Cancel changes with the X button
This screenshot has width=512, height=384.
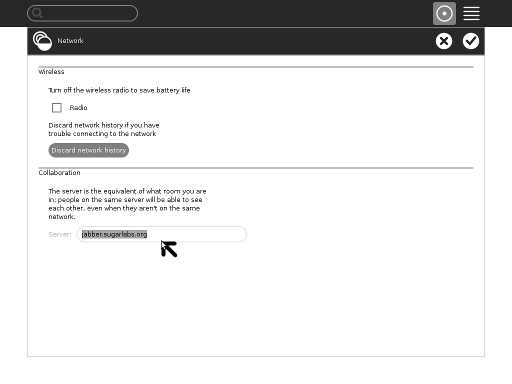pos(444,41)
